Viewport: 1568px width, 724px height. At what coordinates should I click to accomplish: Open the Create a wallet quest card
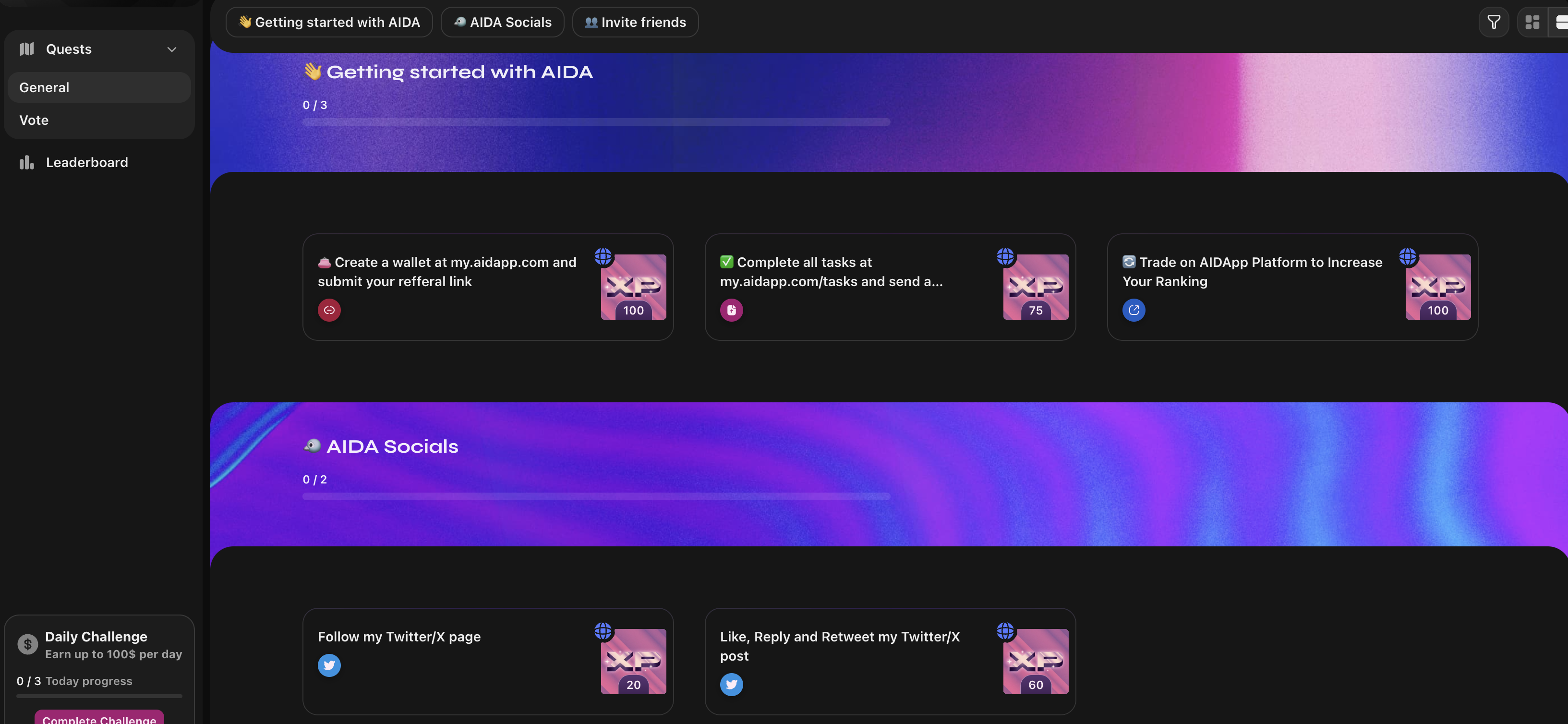[488, 287]
